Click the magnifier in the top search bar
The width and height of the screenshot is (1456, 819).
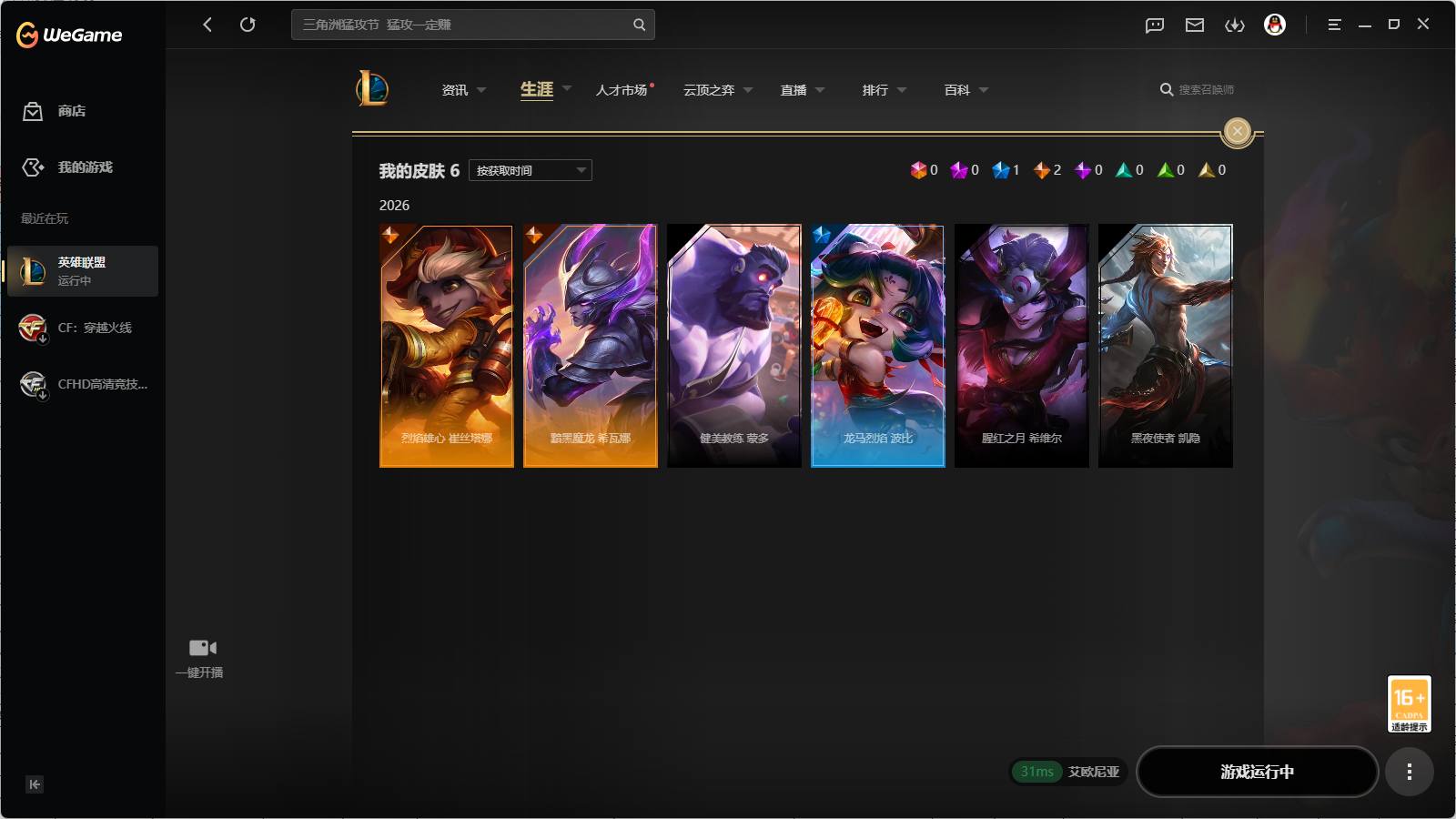coord(639,25)
